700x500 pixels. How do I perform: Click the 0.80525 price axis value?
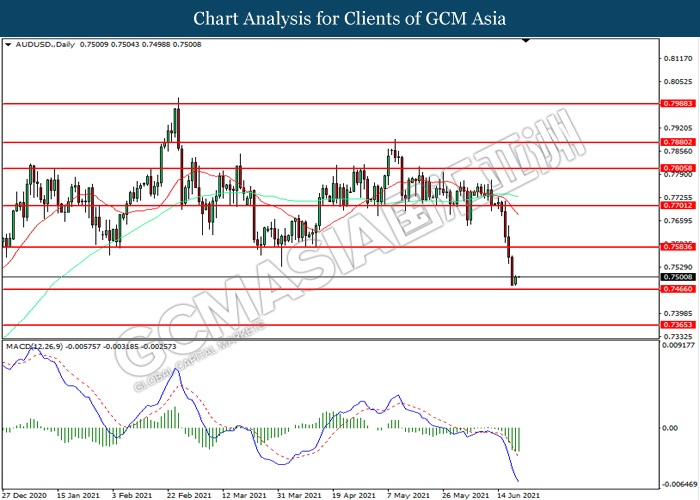pyautogui.click(x=678, y=82)
